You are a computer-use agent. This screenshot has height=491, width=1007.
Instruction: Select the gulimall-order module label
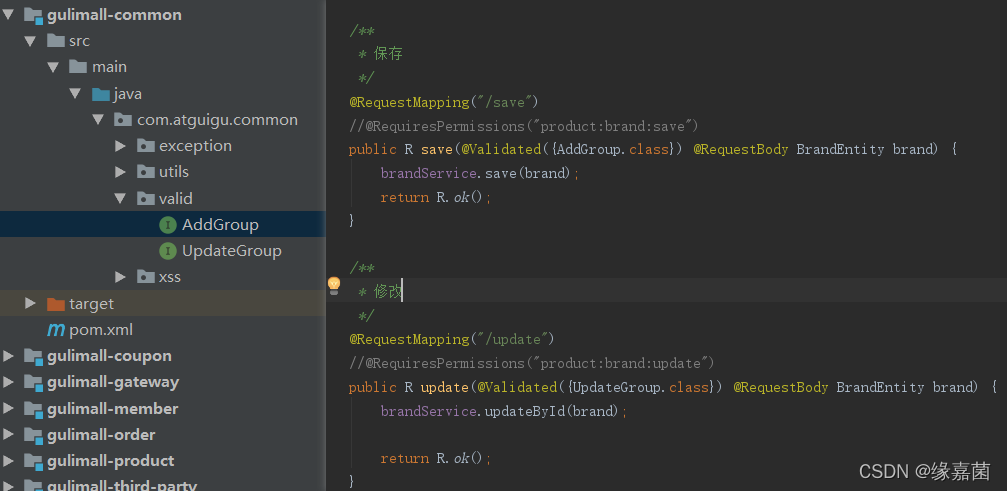pos(101,435)
